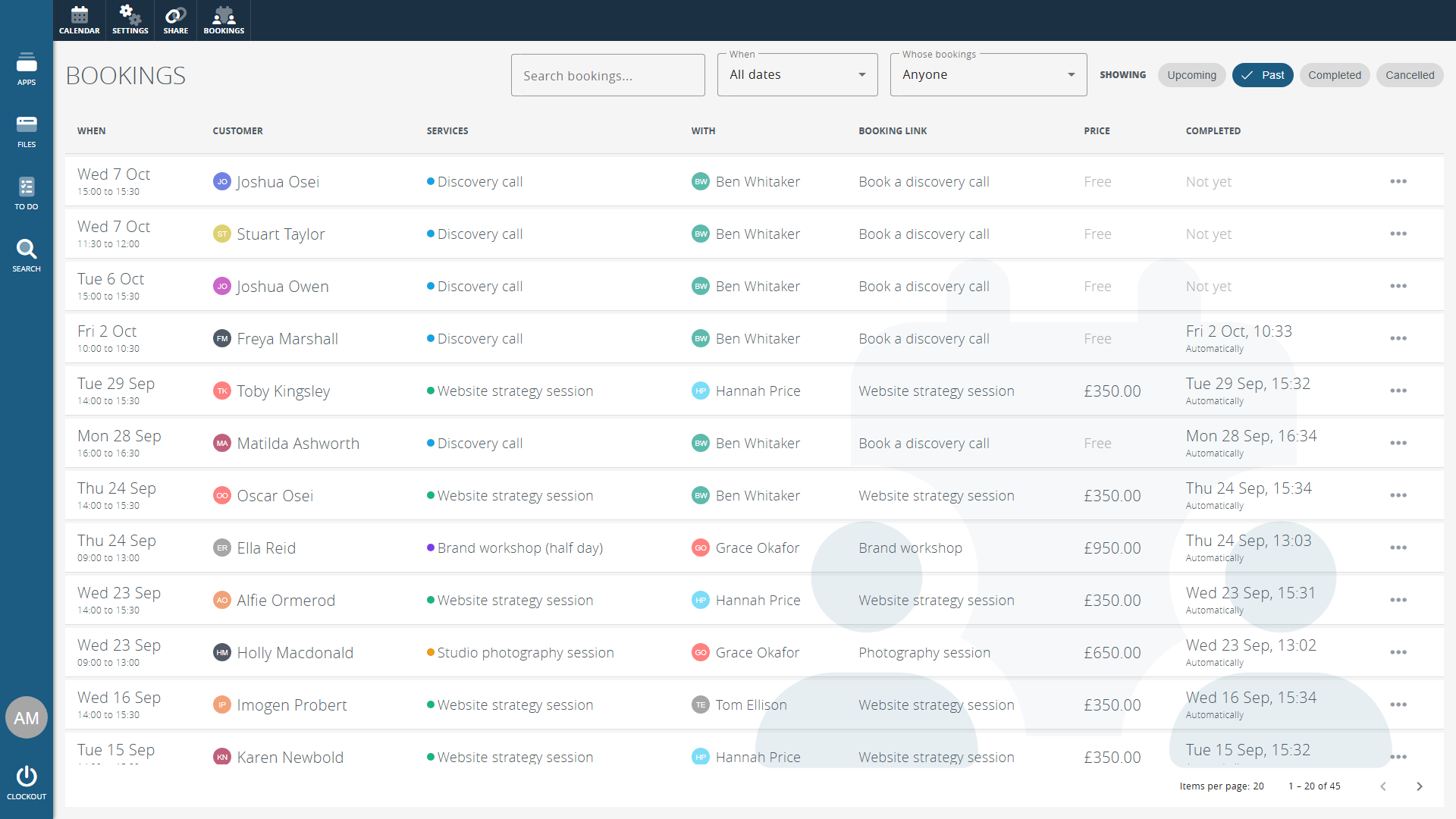Open actions menu for Stuart Taylor booking
Viewport: 1456px width, 819px height.
pyautogui.click(x=1398, y=234)
